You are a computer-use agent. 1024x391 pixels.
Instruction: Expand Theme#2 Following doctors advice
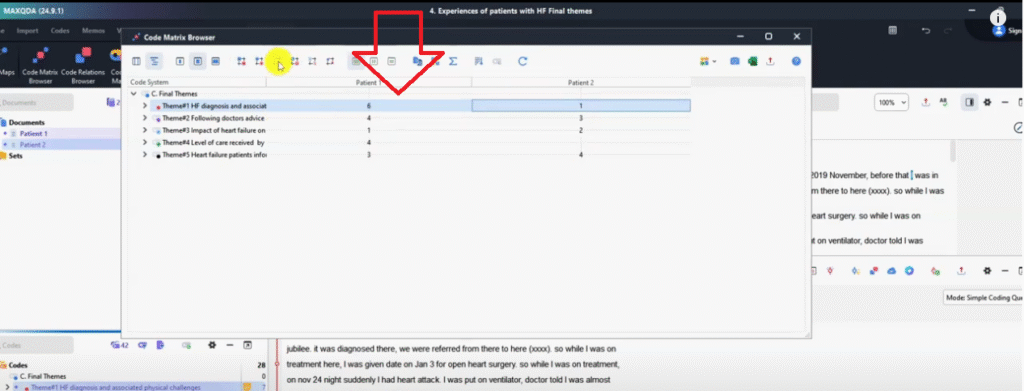145,118
